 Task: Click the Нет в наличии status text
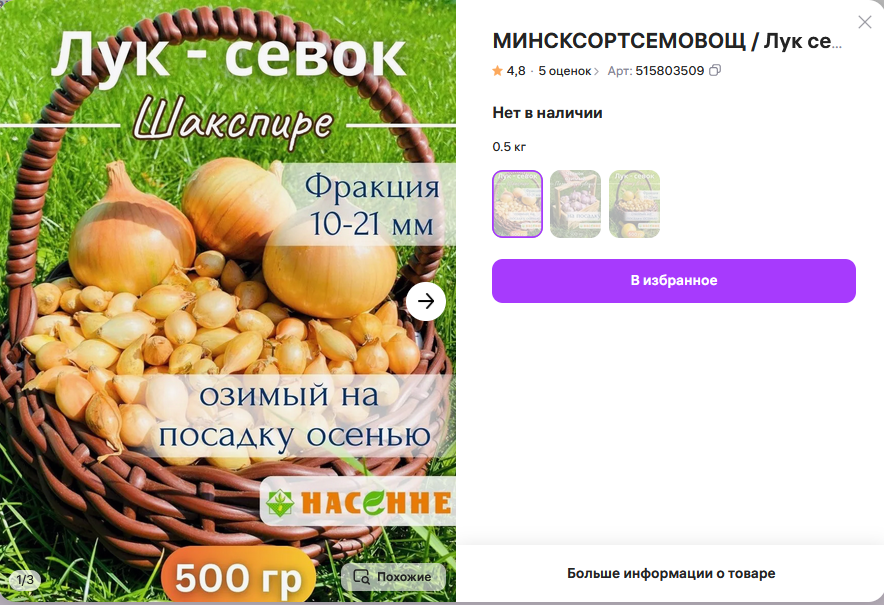[547, 113]
